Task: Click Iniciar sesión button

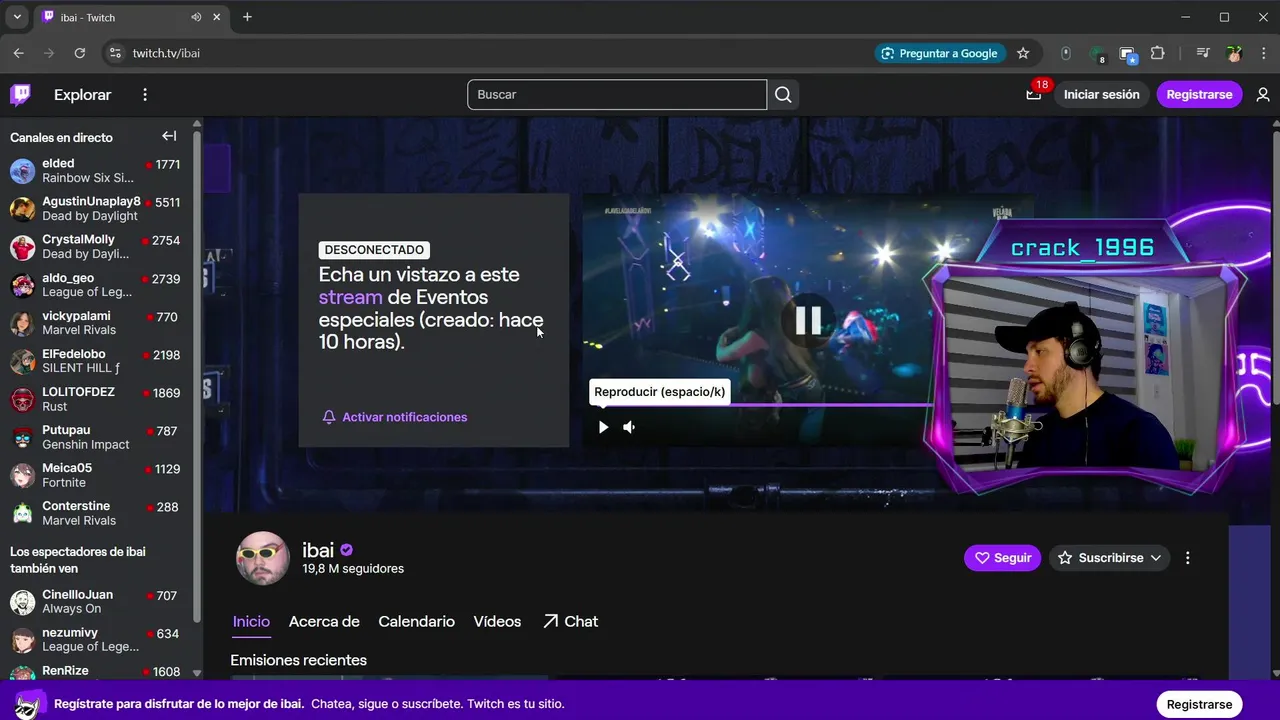Action: [x=1101, y=95]
